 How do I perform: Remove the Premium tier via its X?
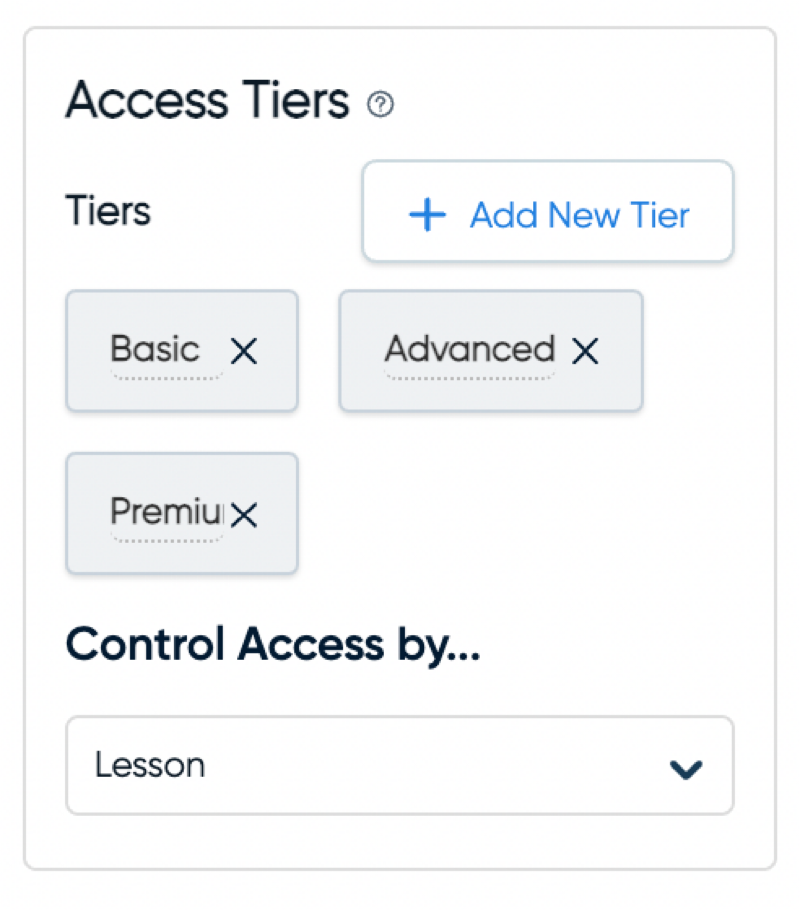pos(244,514)
